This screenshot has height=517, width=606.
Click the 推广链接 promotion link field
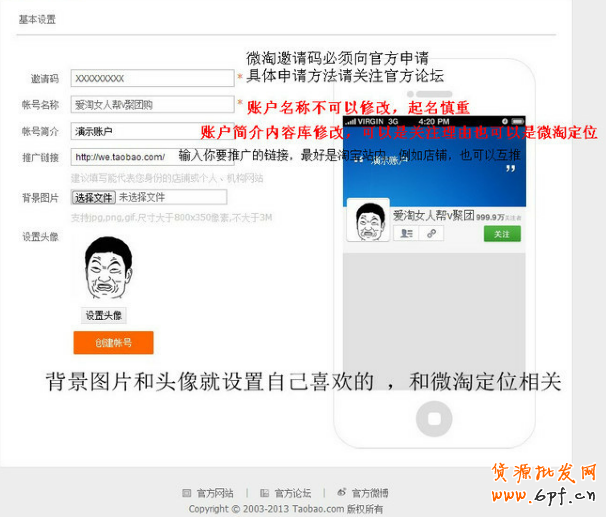coord(152,157)
